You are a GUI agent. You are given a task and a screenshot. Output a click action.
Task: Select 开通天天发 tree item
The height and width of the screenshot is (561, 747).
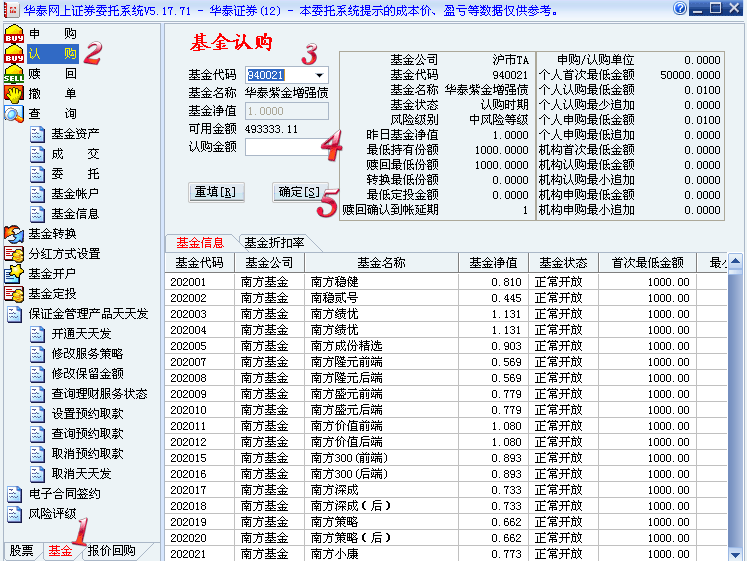(81, 333)
